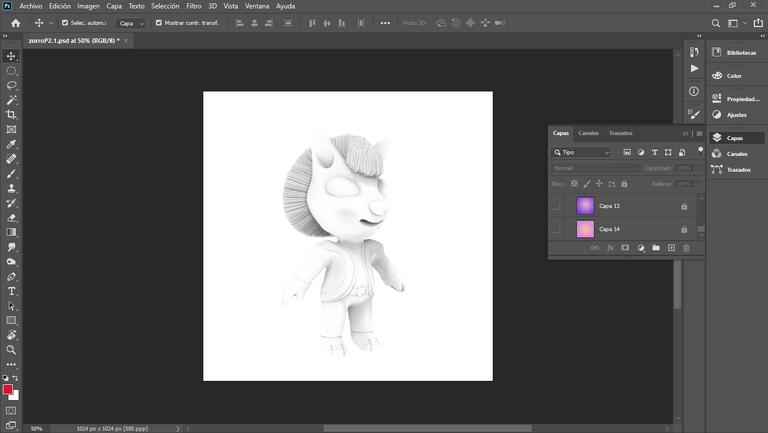Select the Horizontal Type tool

click(x=11, y=291)
